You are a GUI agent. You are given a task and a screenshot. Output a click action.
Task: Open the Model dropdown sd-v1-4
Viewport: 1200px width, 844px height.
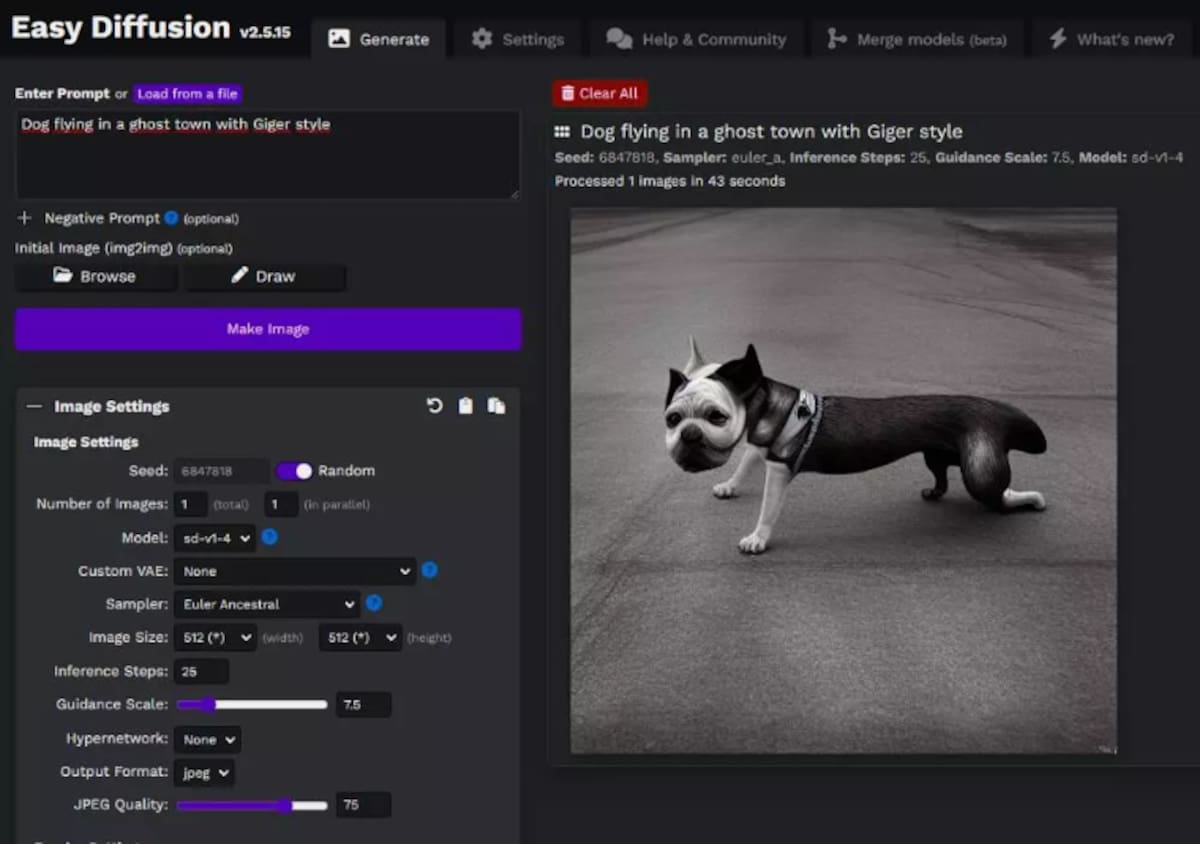215,538
